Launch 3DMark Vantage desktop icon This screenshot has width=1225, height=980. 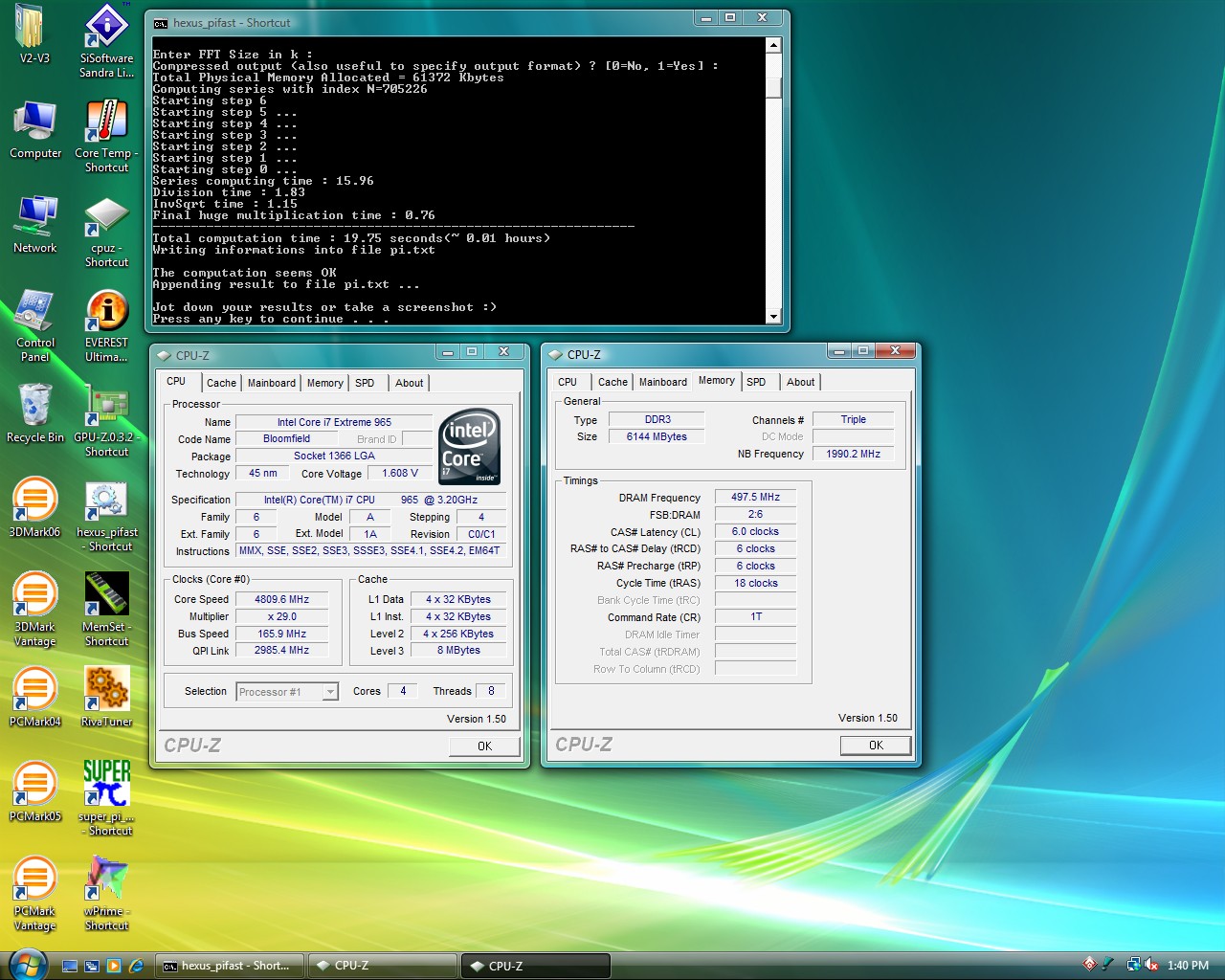coord(35,610)
